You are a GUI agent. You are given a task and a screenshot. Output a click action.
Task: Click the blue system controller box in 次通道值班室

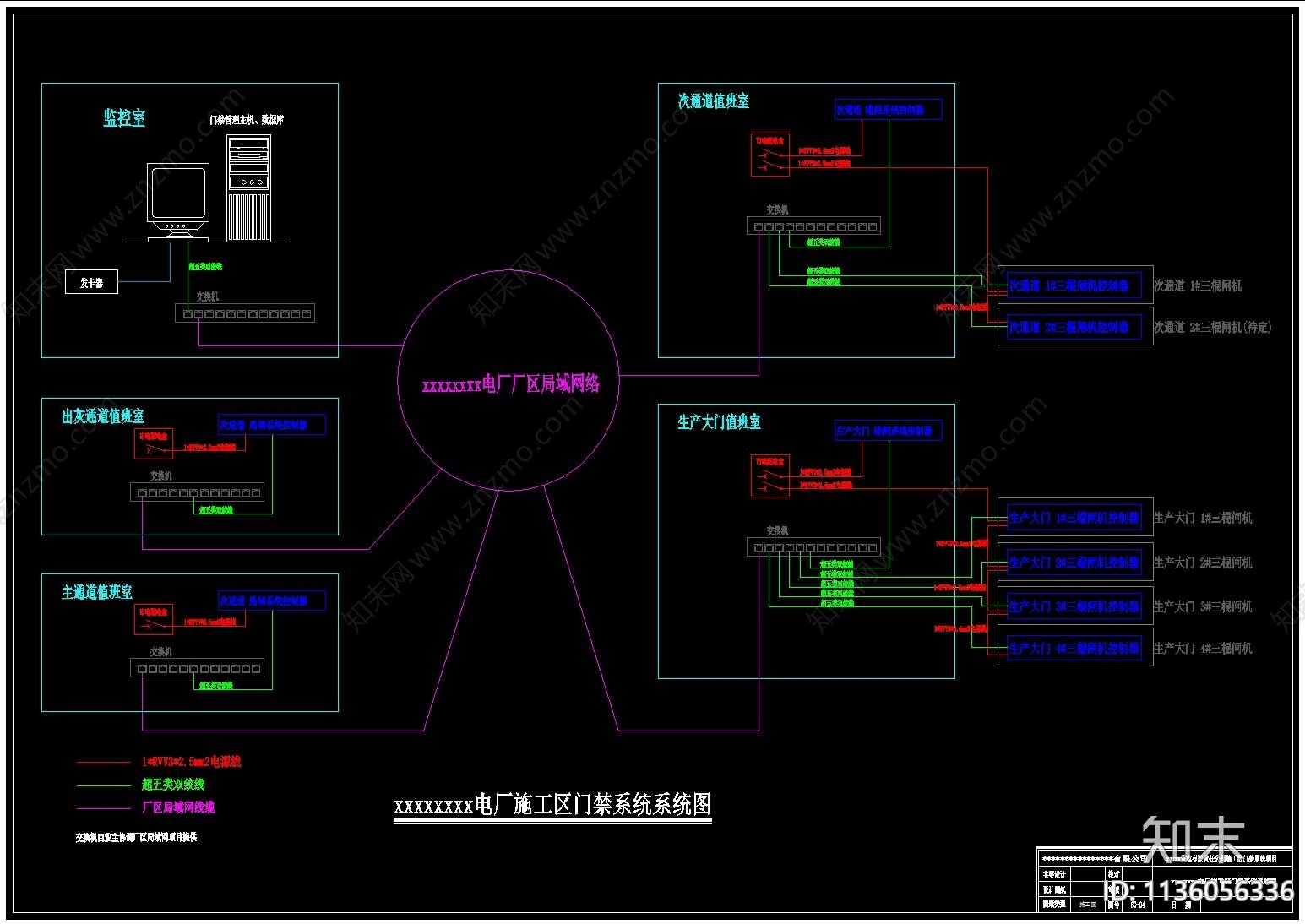[x=888, y=109]
